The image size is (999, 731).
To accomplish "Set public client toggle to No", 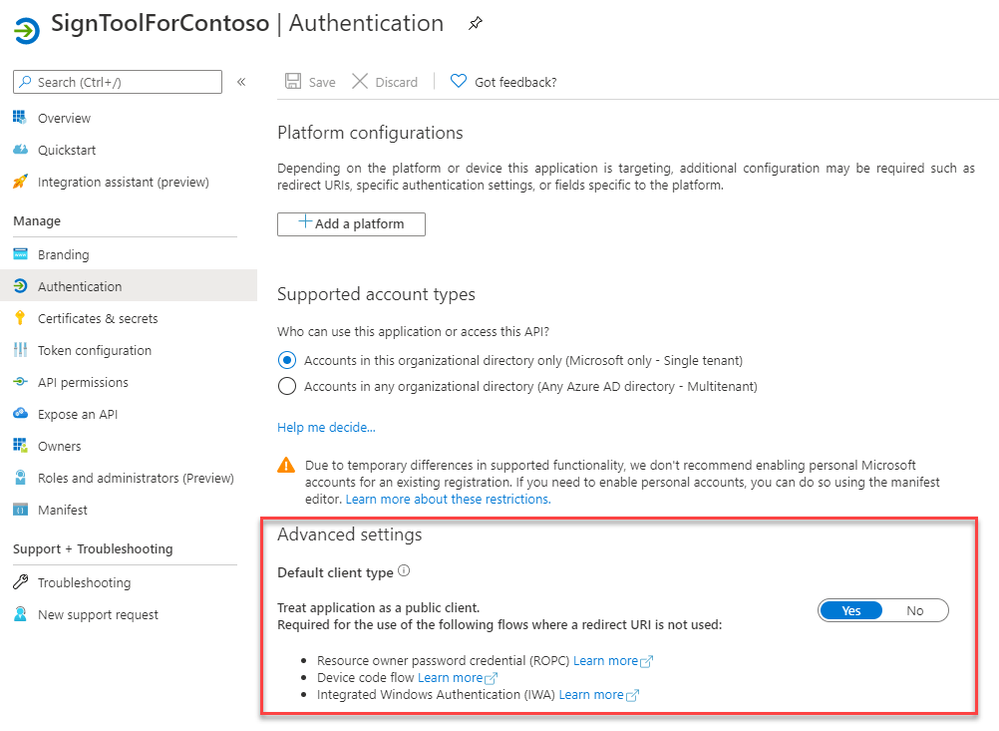I will coord(915,611).
